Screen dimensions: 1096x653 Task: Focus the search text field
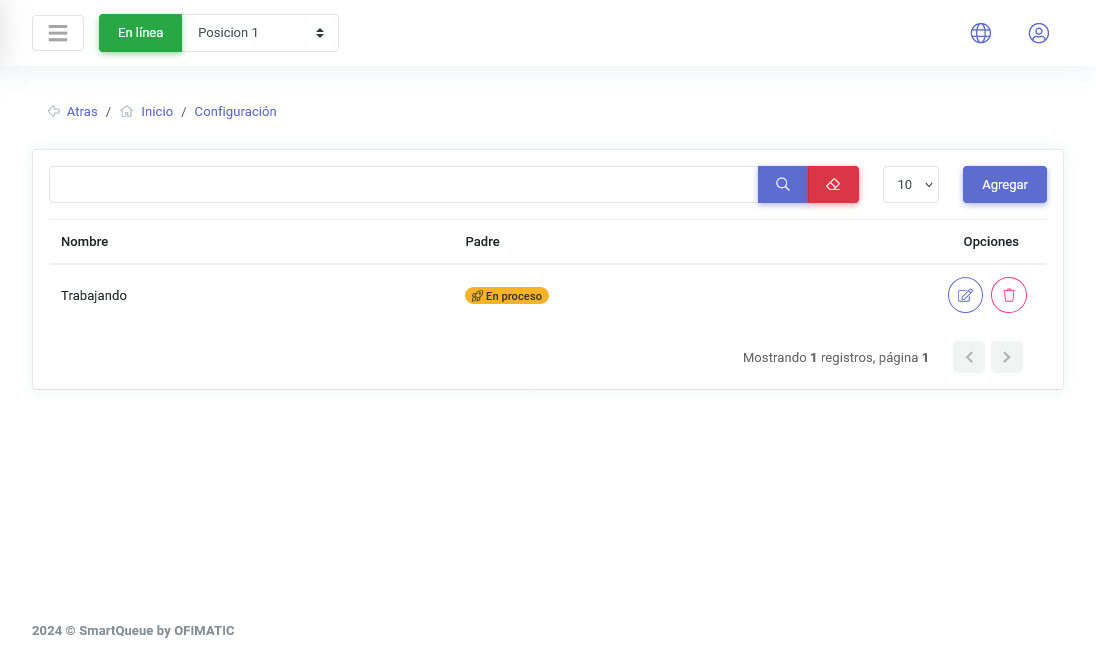coord(403,185)
